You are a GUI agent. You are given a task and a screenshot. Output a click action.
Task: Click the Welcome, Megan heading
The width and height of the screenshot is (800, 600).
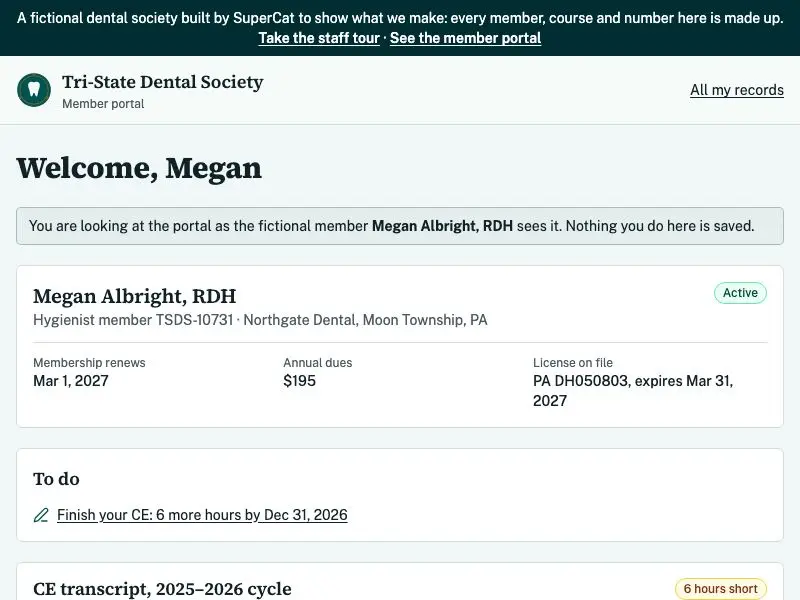139,168
